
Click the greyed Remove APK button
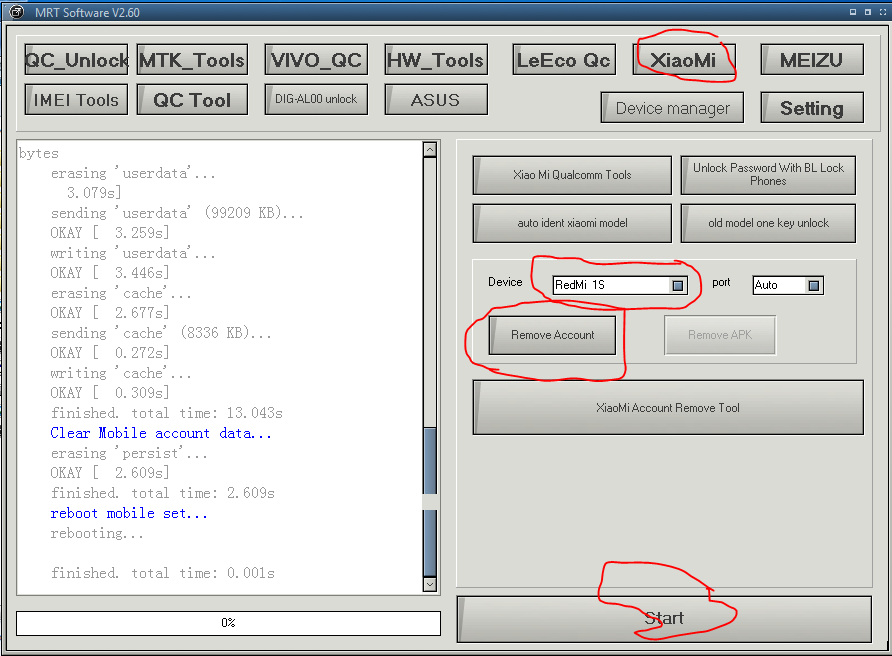(720, 335)
